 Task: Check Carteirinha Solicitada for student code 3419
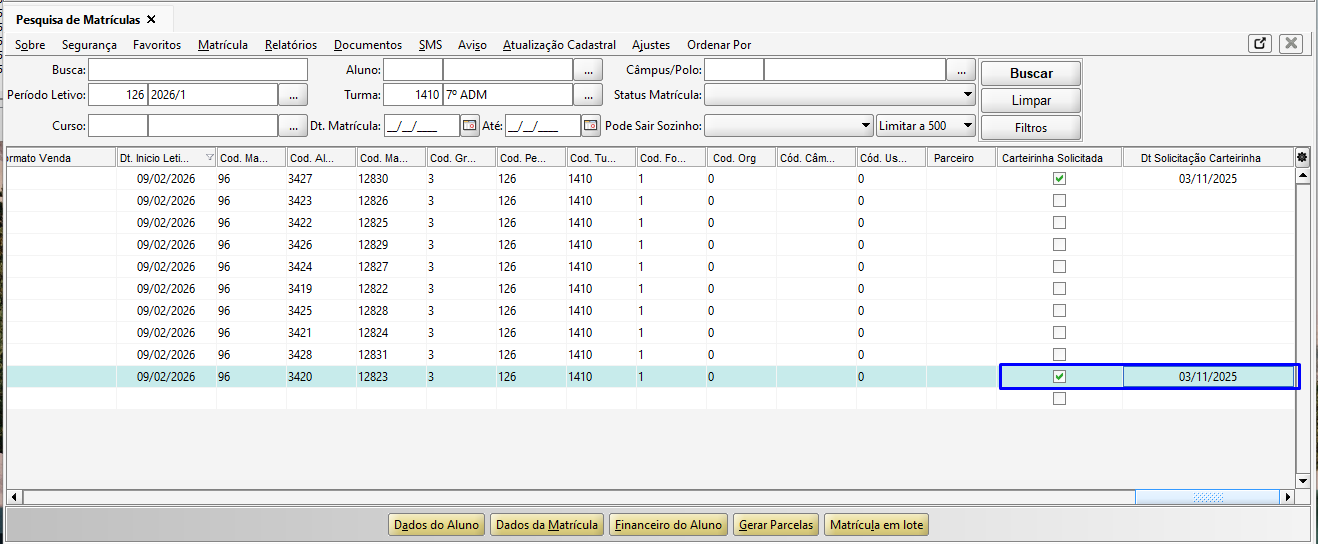click(x=1060, y=288)
